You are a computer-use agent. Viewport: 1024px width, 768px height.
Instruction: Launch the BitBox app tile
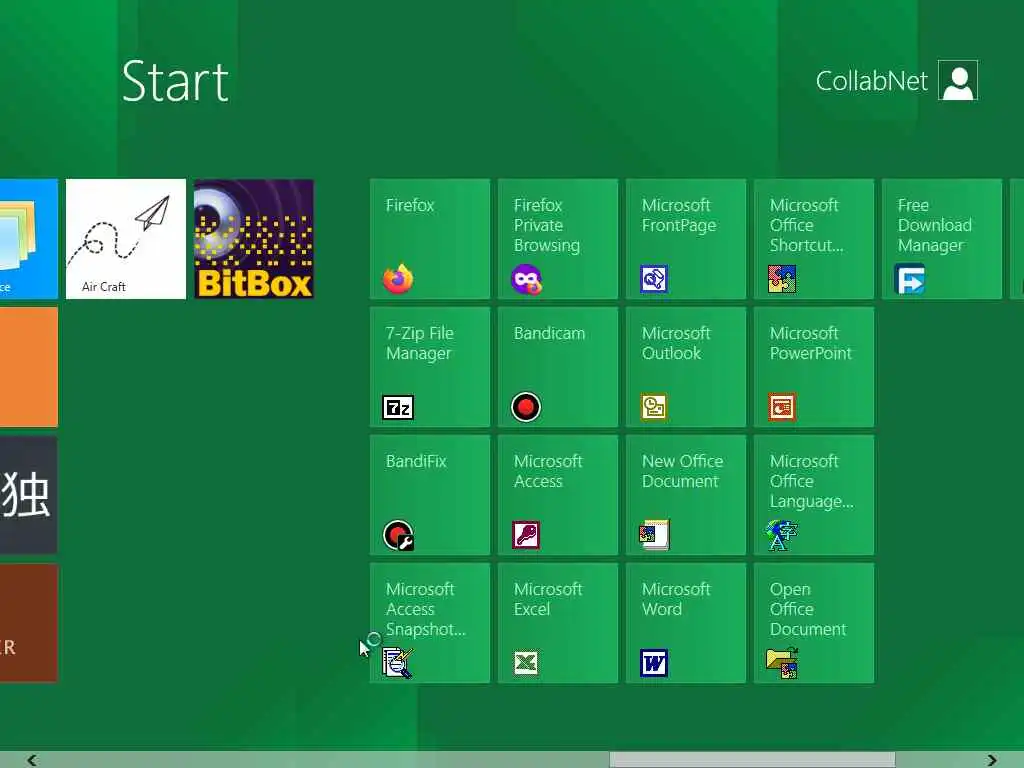coord(254,239)
